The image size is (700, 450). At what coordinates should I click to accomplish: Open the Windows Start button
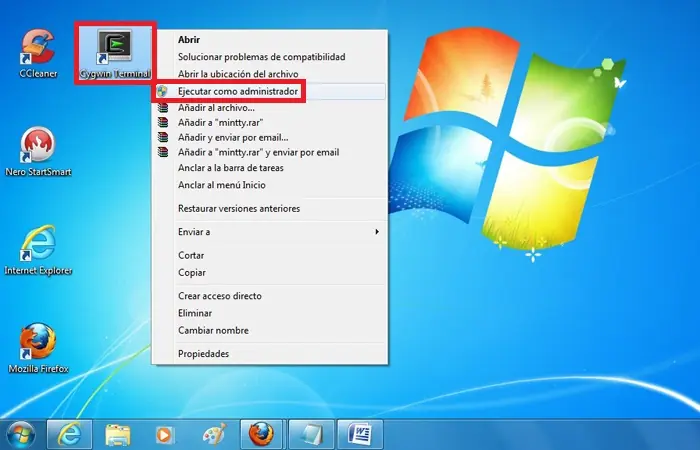tap(21, 434)
